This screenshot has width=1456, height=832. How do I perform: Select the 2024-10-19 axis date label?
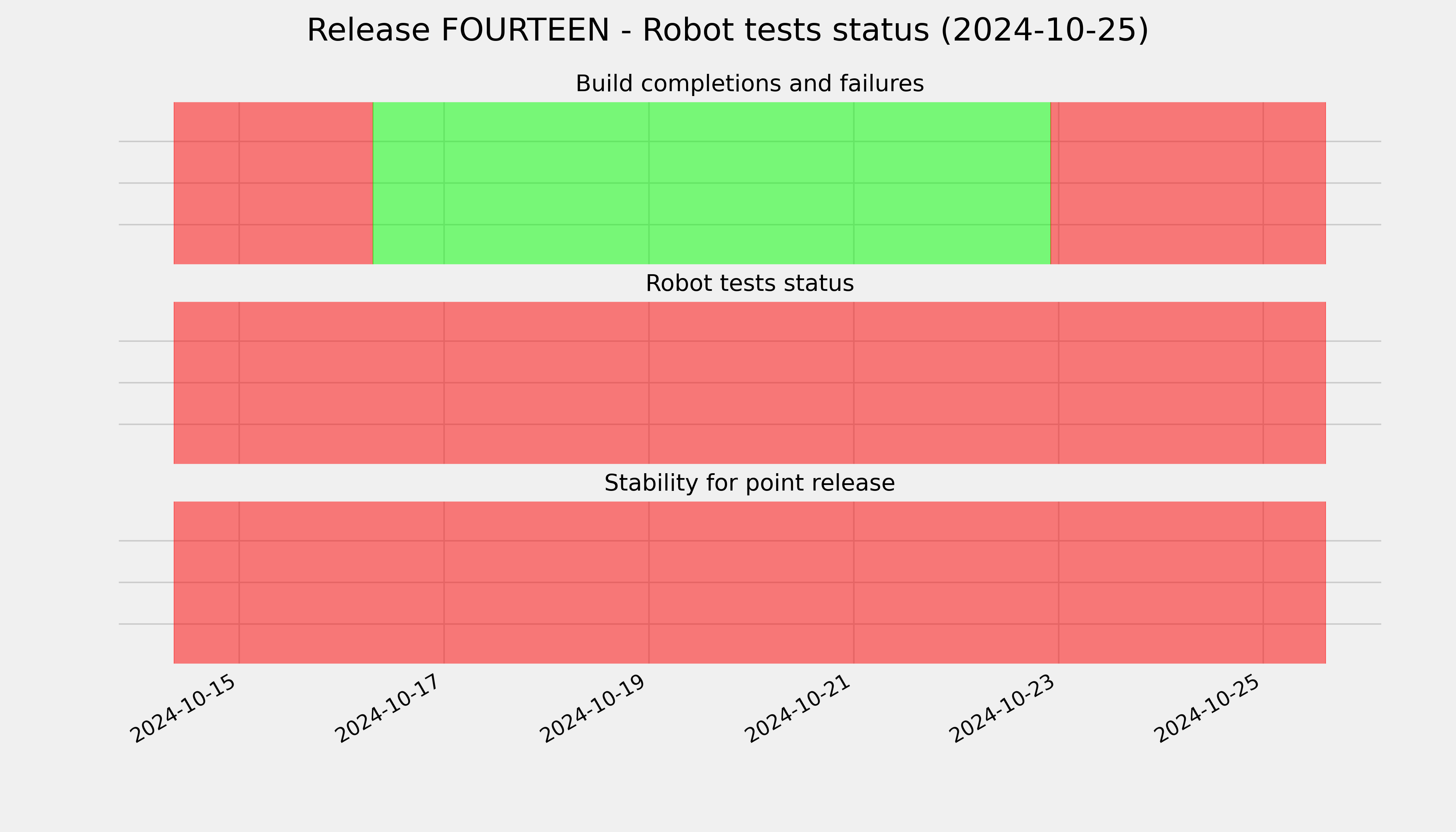(592, 709)
